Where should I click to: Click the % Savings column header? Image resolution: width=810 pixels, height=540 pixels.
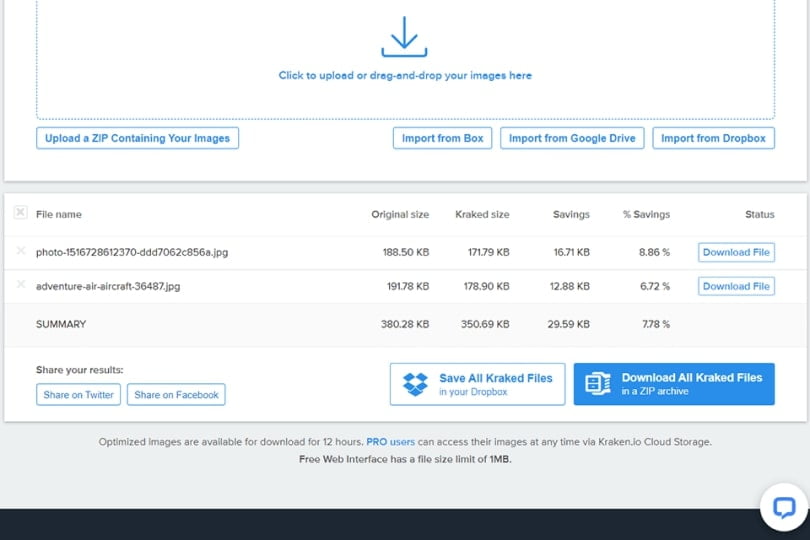646,214
